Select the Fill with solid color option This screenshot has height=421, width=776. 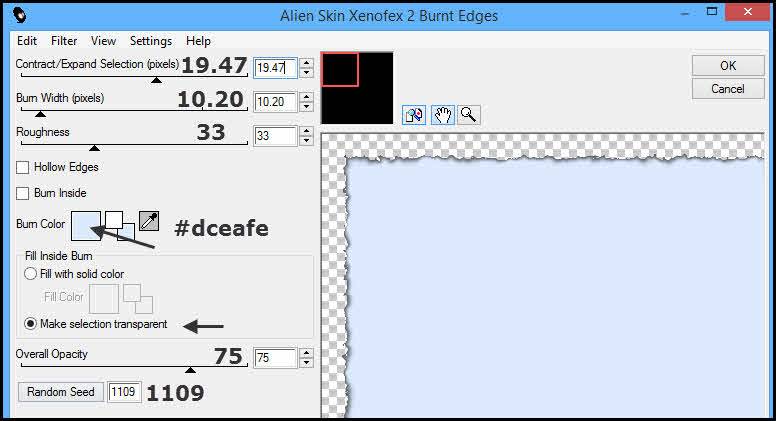(x=30, y=274)
